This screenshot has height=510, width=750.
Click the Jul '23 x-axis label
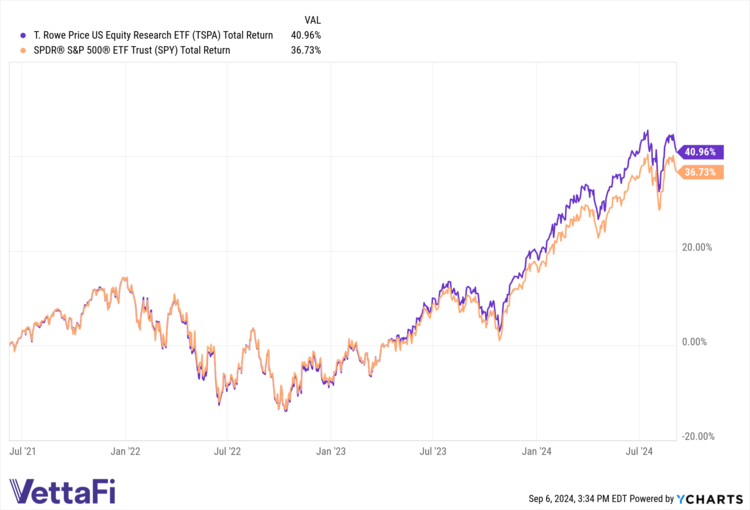point(433,452)
